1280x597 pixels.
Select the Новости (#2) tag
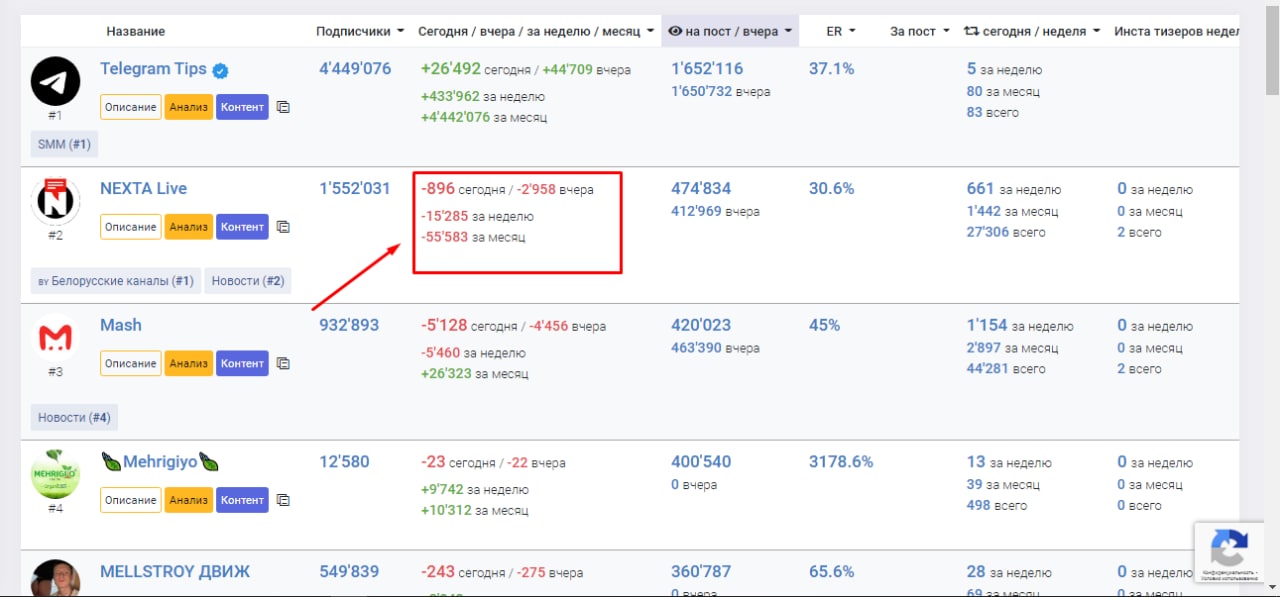pyautogui.click(x=248, y=281)
